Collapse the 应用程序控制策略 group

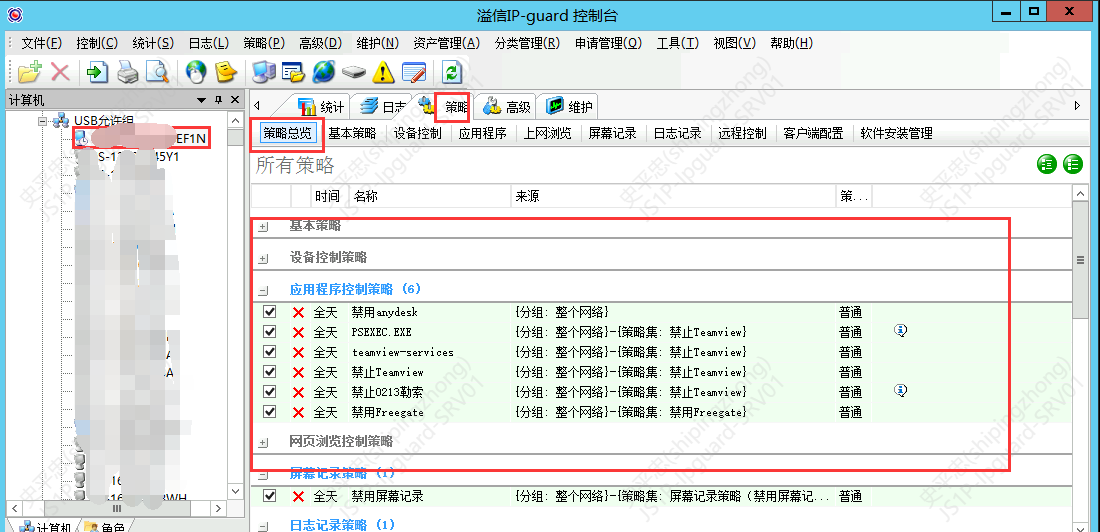(264, 290)
